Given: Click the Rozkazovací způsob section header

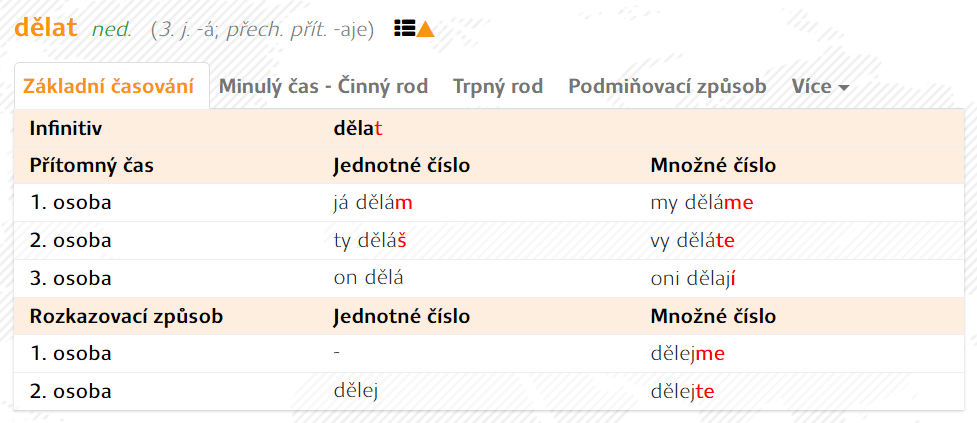Looking at the screenshot, I should 126,316.
